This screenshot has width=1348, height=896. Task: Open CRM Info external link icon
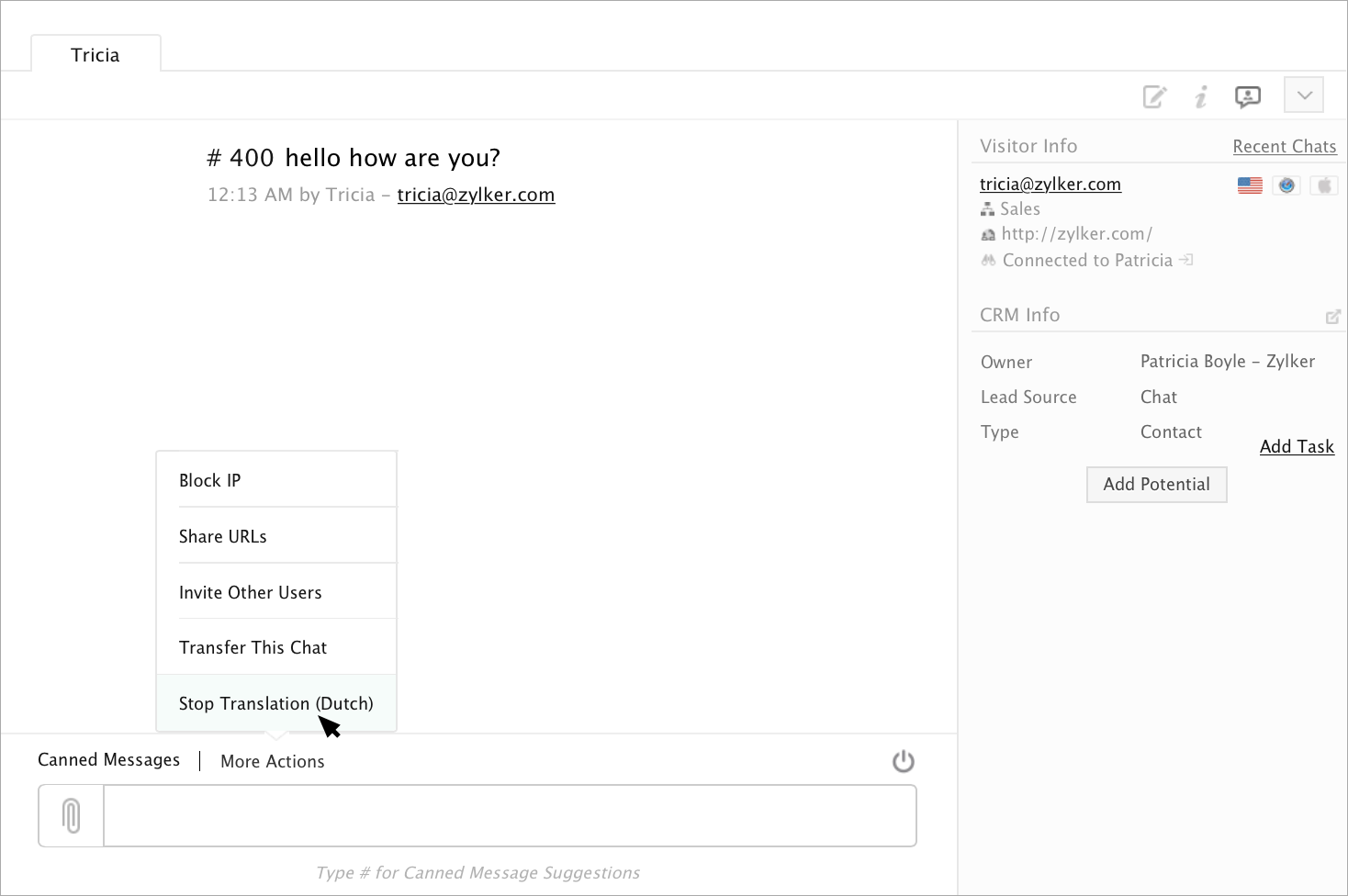point(1333,317)
